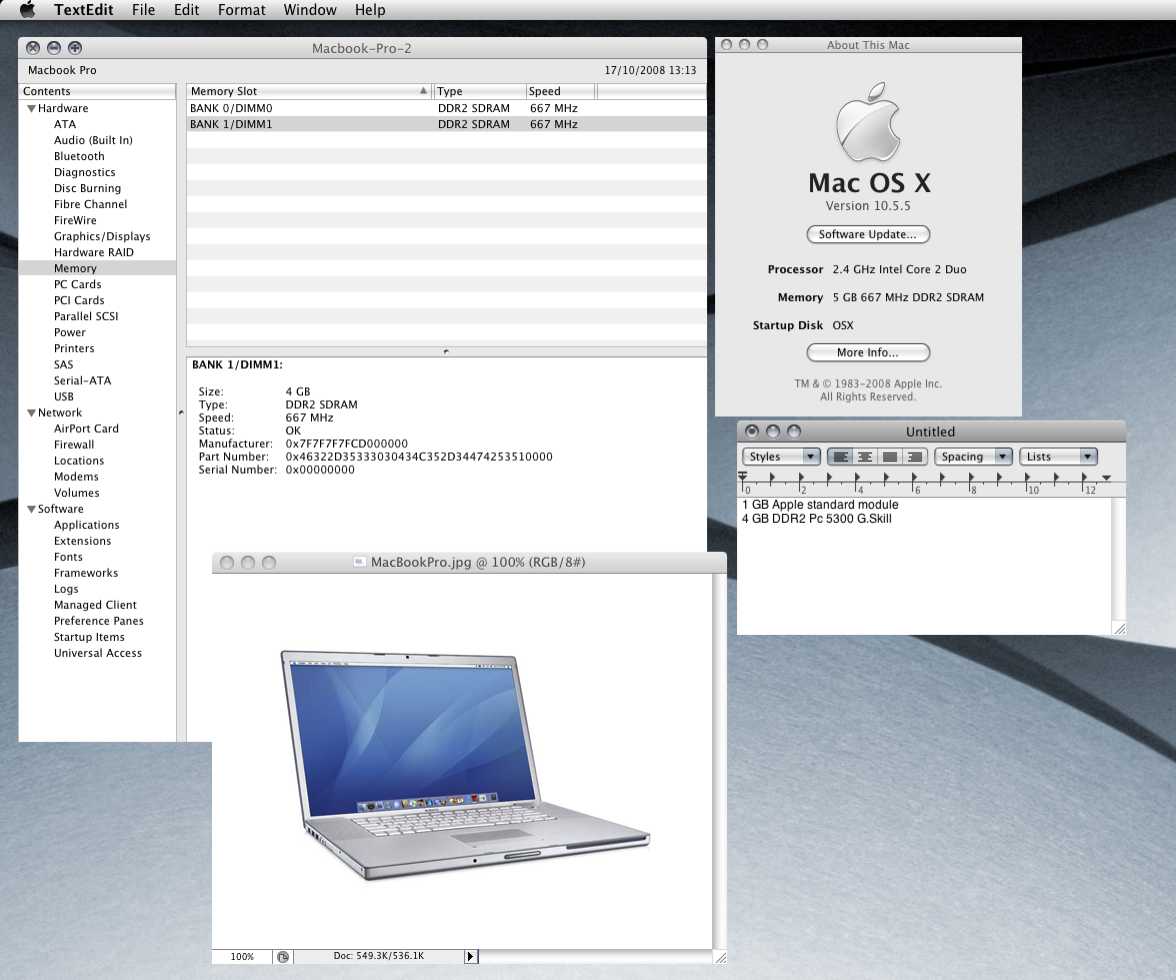Click the Software Update button

[x=868, y=234]
